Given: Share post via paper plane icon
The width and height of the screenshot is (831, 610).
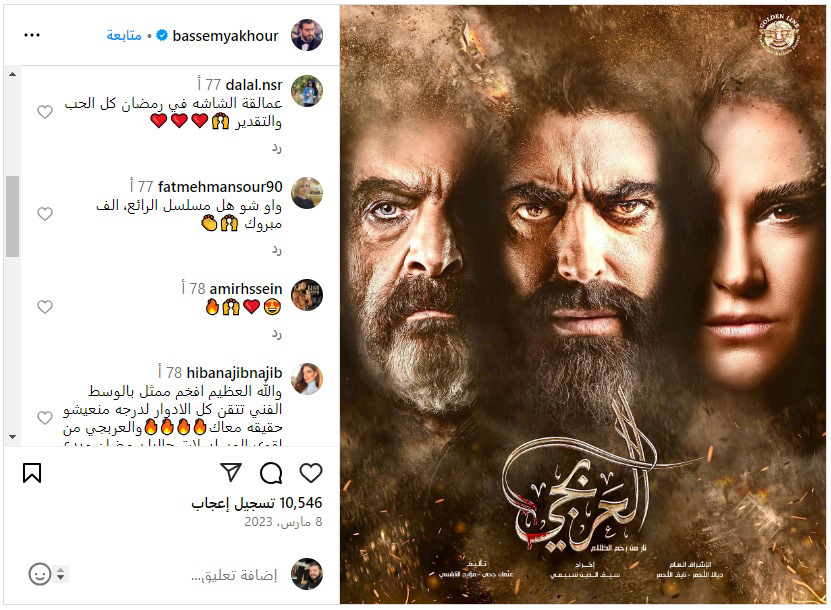Looking at the screenshot, I should (231, 472).
